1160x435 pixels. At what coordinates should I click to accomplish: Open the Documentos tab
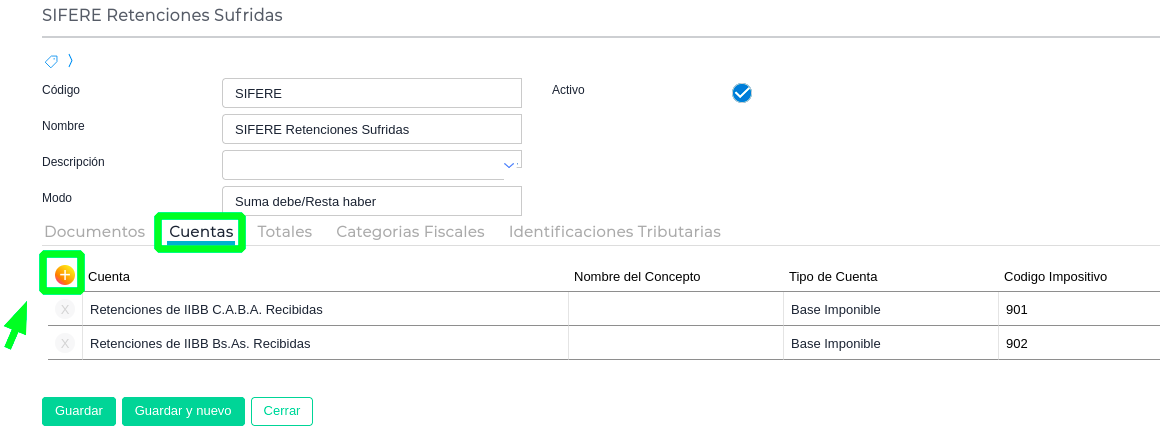pyautogui.click(x=95, y=232)
